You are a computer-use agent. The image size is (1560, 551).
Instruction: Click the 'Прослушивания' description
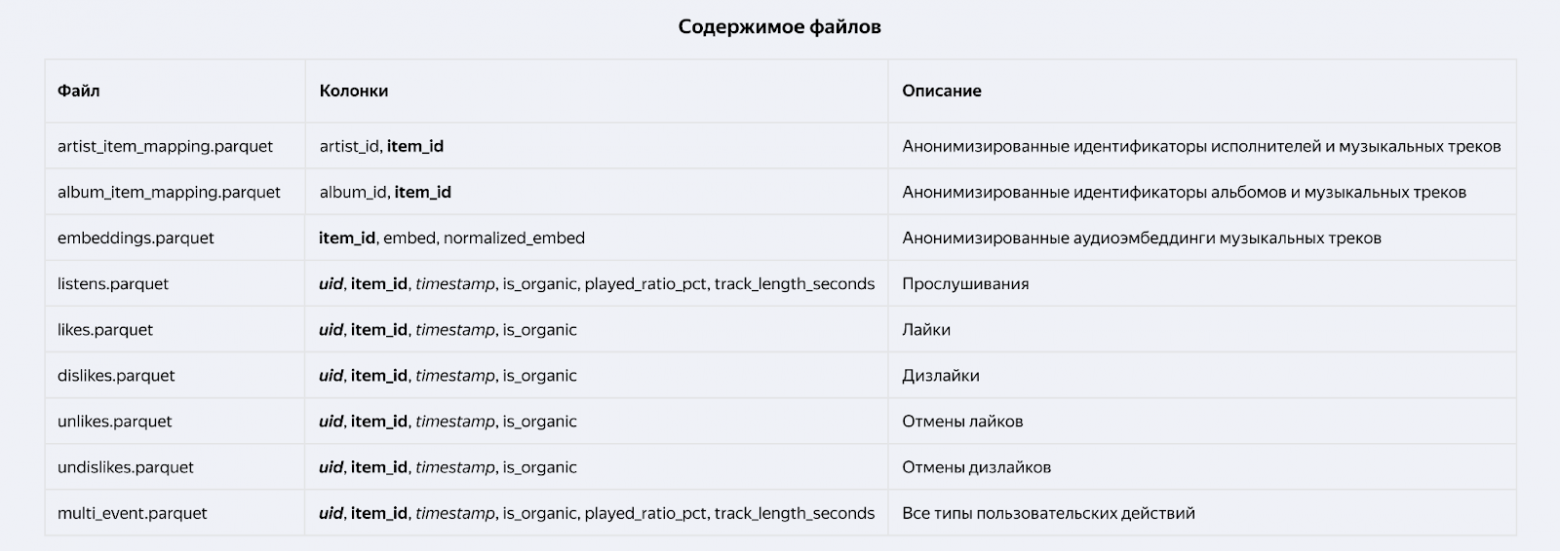pos(965,284)
